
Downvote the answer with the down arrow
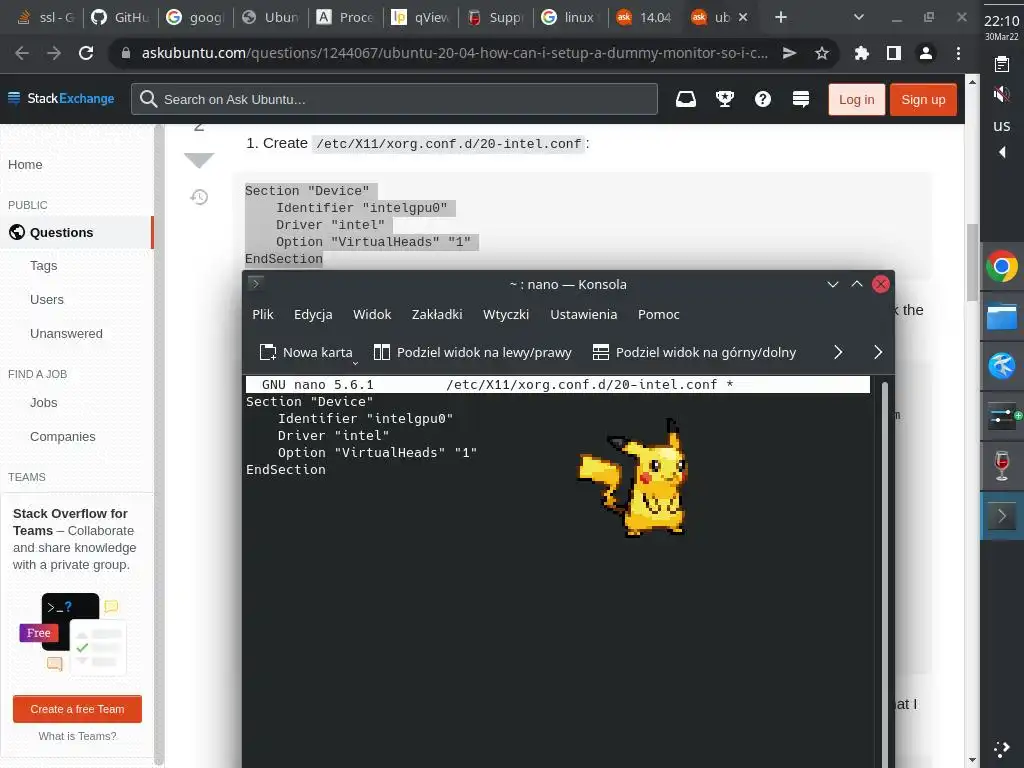199,160
